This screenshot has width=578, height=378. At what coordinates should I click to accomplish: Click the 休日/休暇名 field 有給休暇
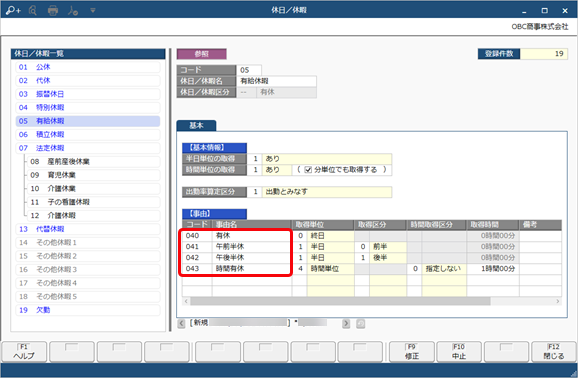[x=276, y=81]
